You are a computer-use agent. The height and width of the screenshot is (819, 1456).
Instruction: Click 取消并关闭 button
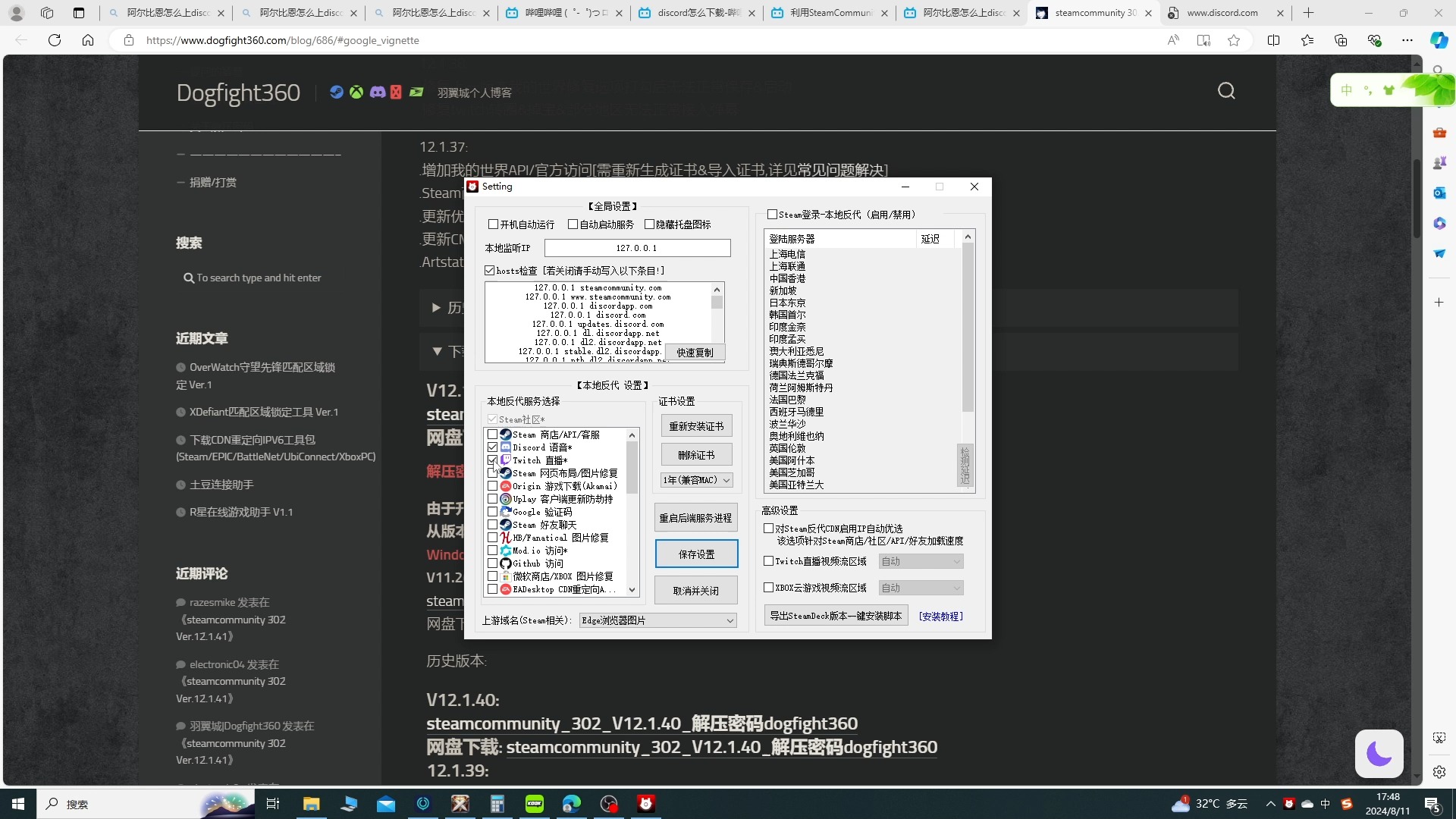[x=696, y=591]
